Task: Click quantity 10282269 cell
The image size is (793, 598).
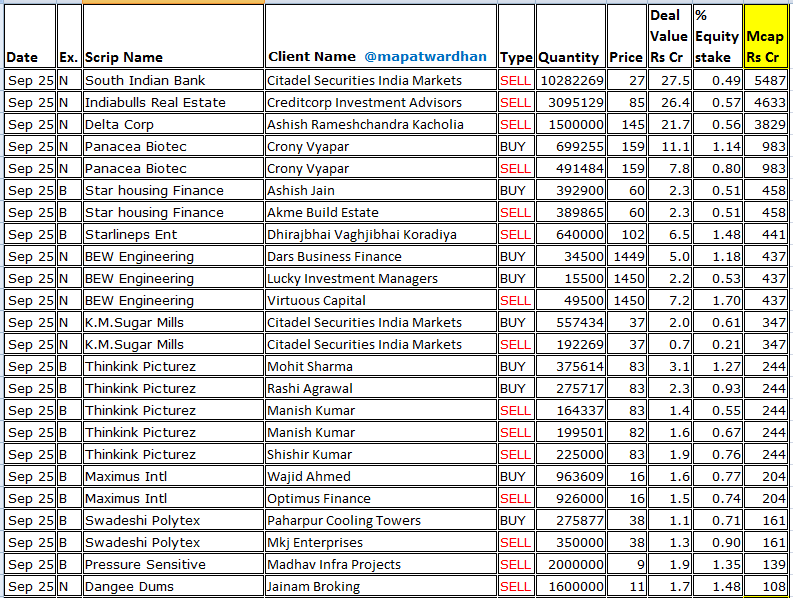Action: [570, 80]
